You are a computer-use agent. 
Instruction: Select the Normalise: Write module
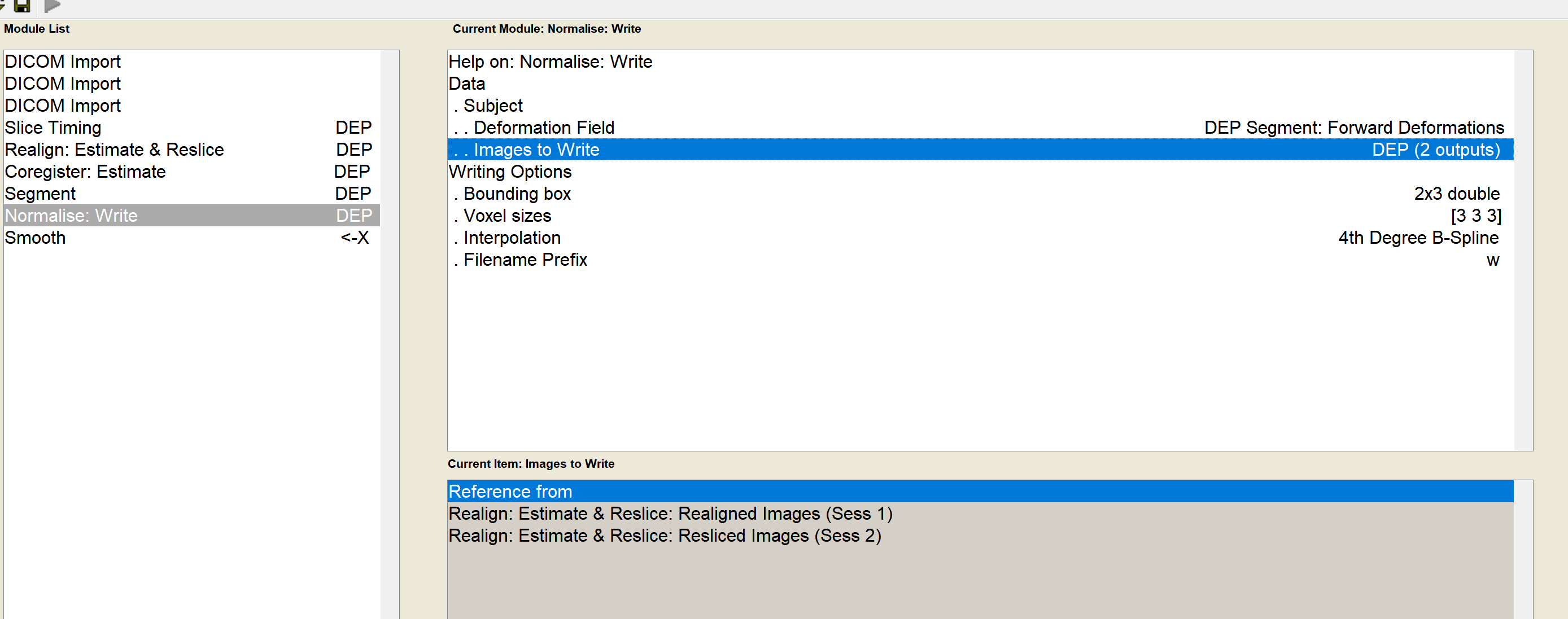click(192, 215)
